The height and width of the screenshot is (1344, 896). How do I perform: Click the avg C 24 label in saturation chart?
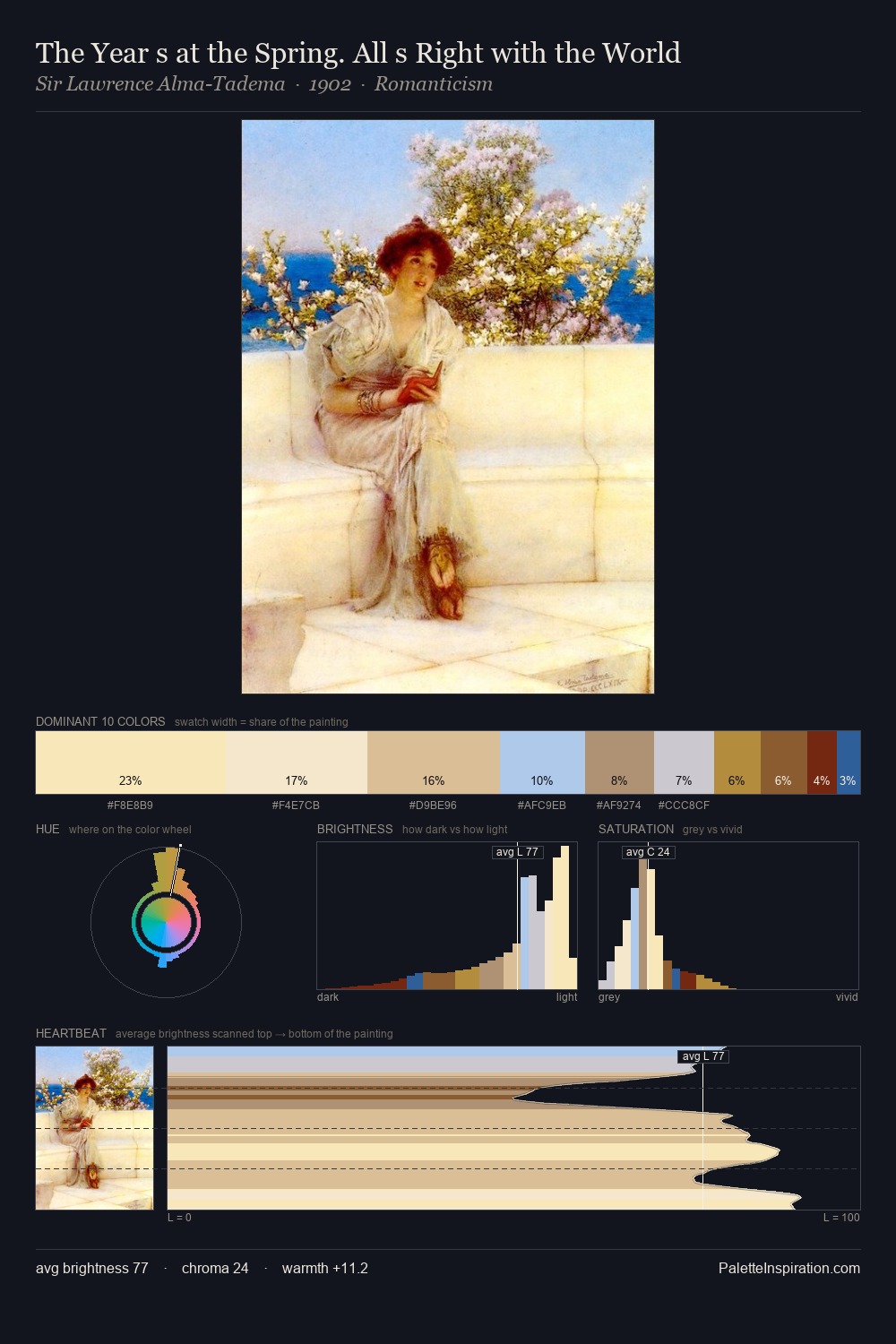[x=648, y=852]
